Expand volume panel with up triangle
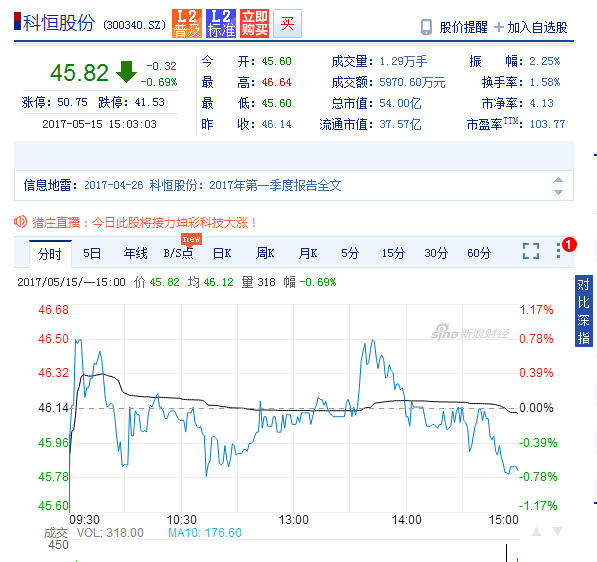597x562 pixels. click(x=536, y=532)
